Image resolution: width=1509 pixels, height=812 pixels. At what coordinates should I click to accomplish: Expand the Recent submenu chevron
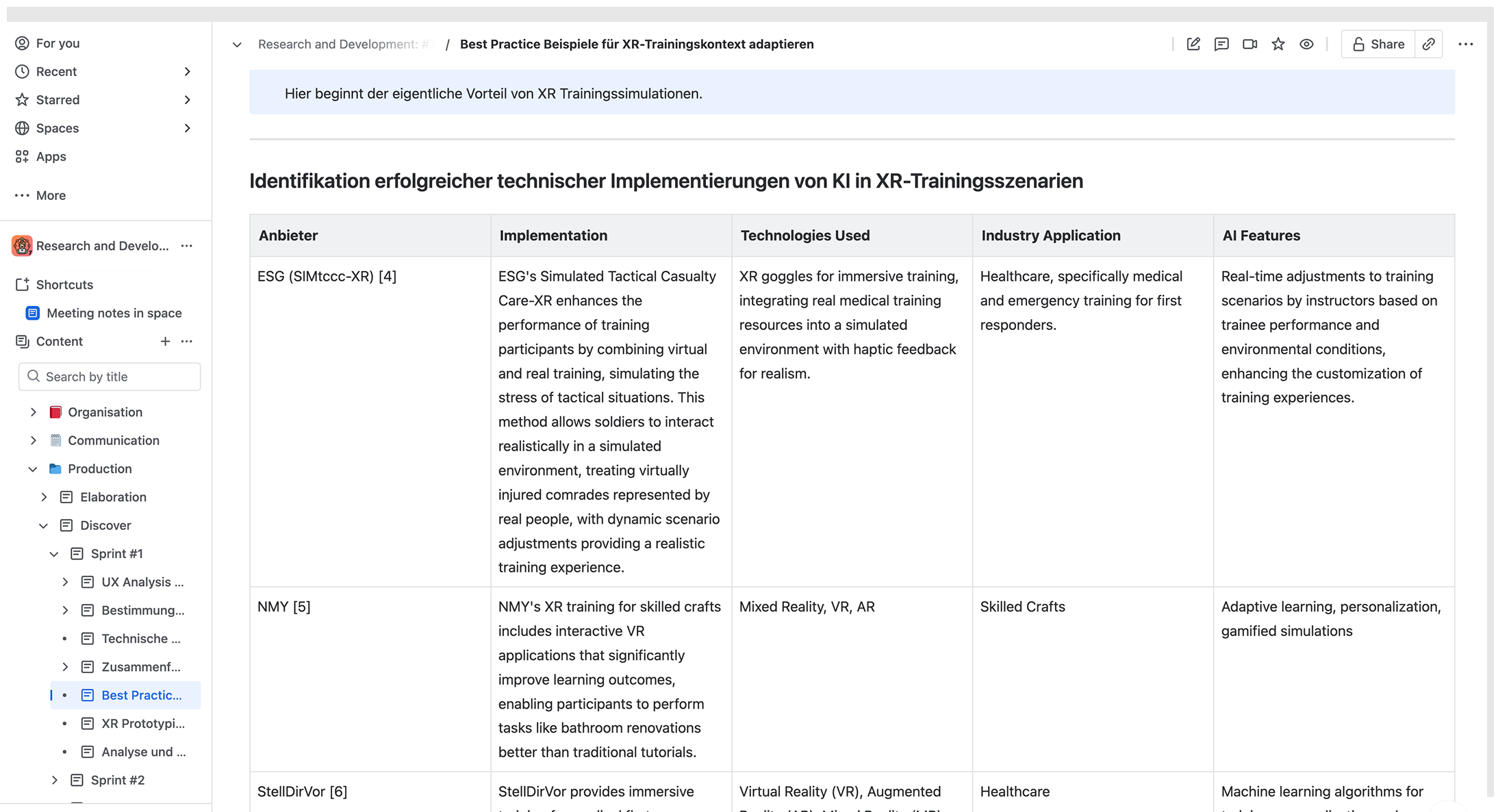(188, 71)
